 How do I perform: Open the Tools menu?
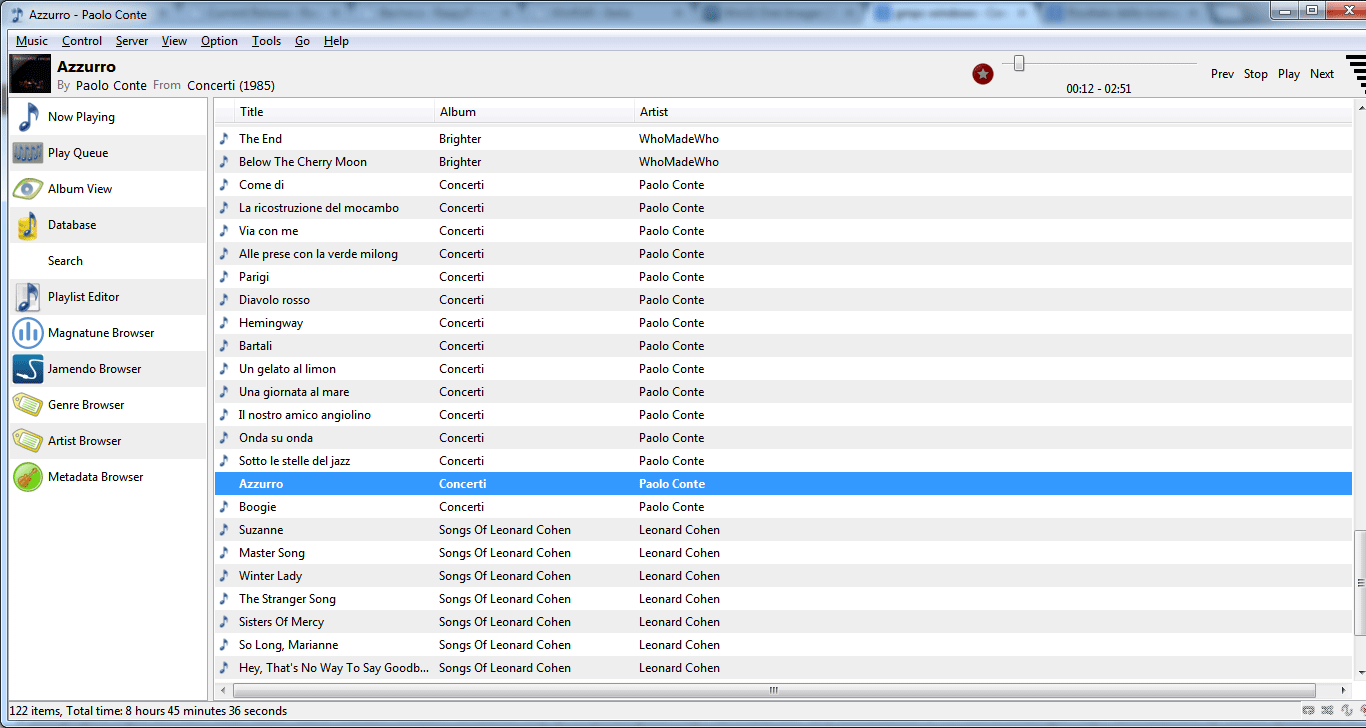[266, 41]
